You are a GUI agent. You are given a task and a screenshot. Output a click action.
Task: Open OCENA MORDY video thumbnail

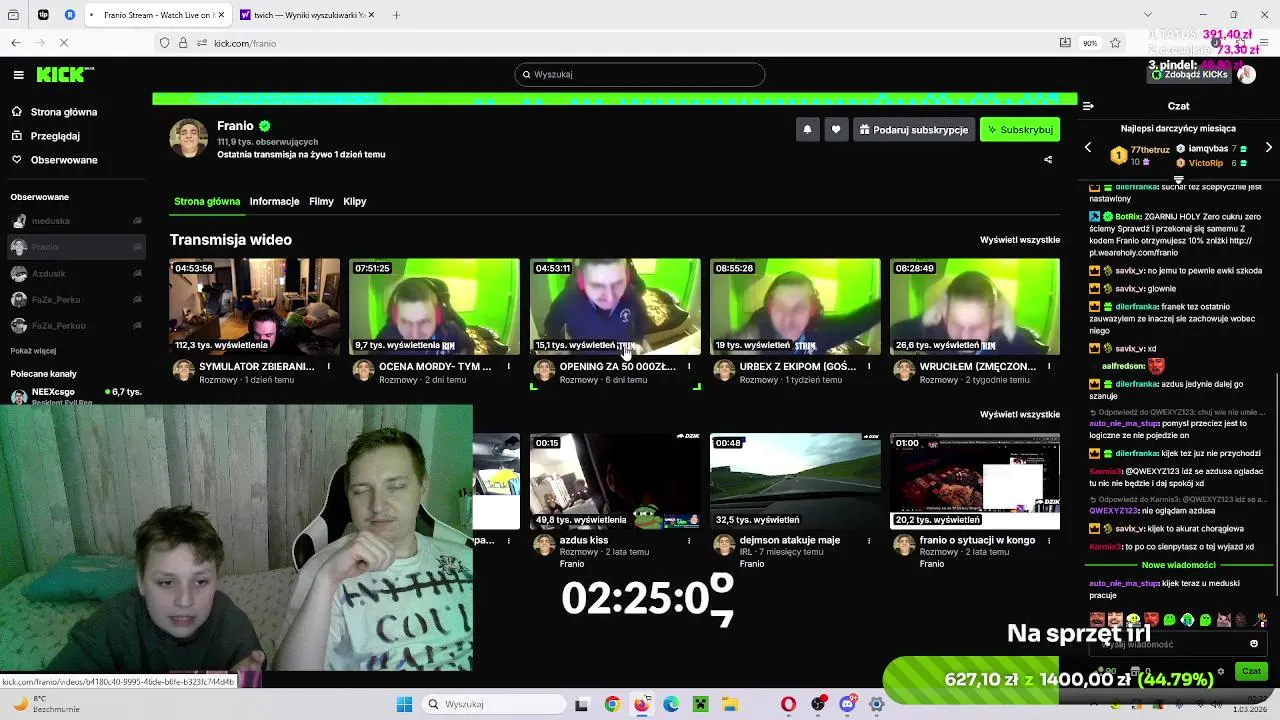coord(434,306)
